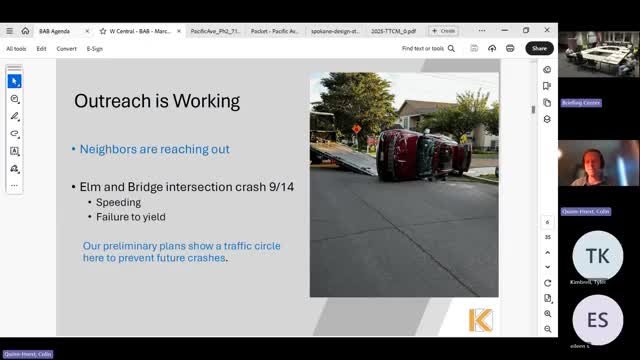Screen dimensions: 640x360
Task: Switch to 2025-TTCM_0.pdf tab
Action: click(x=393, y=31)
